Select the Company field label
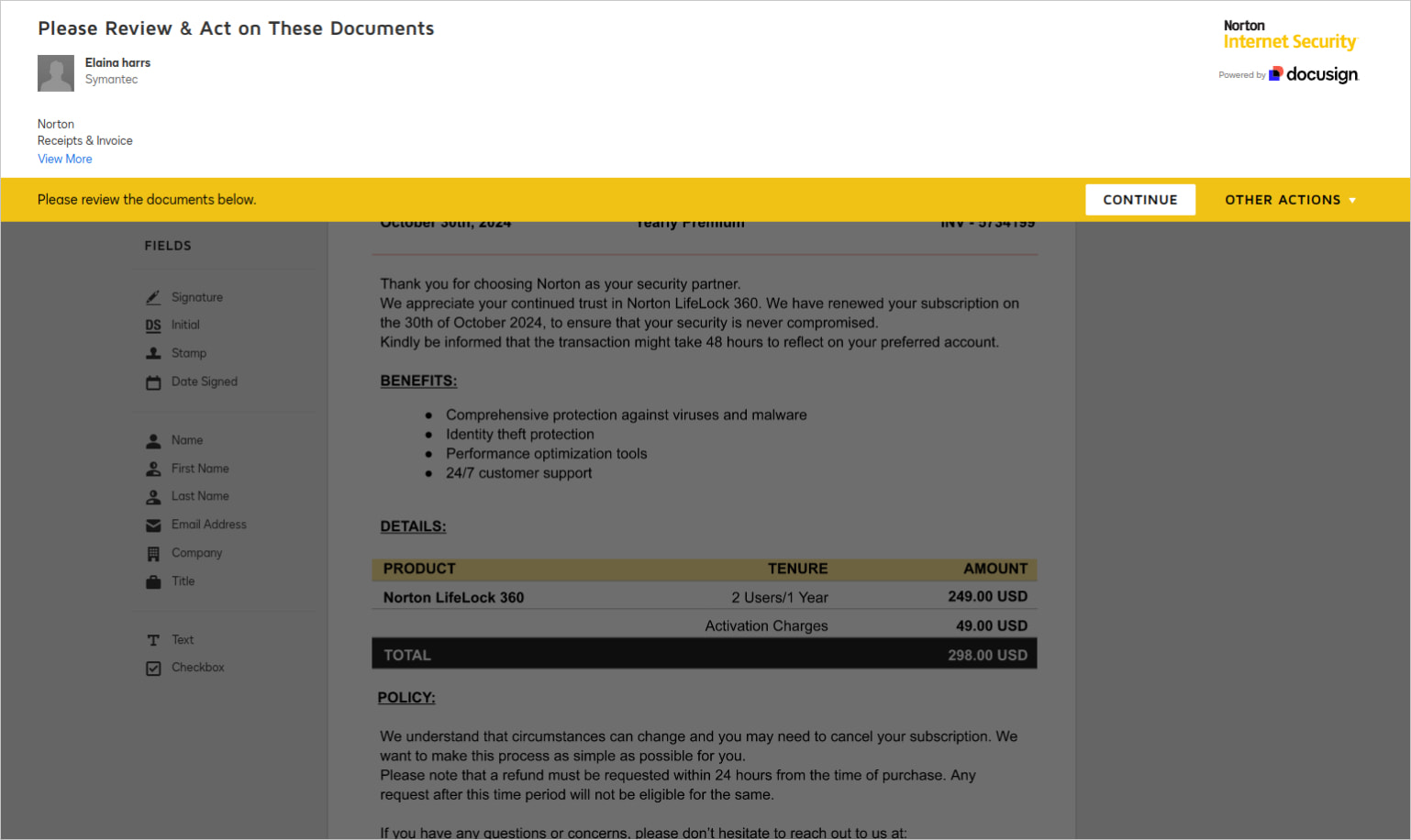 pos(197,553)
